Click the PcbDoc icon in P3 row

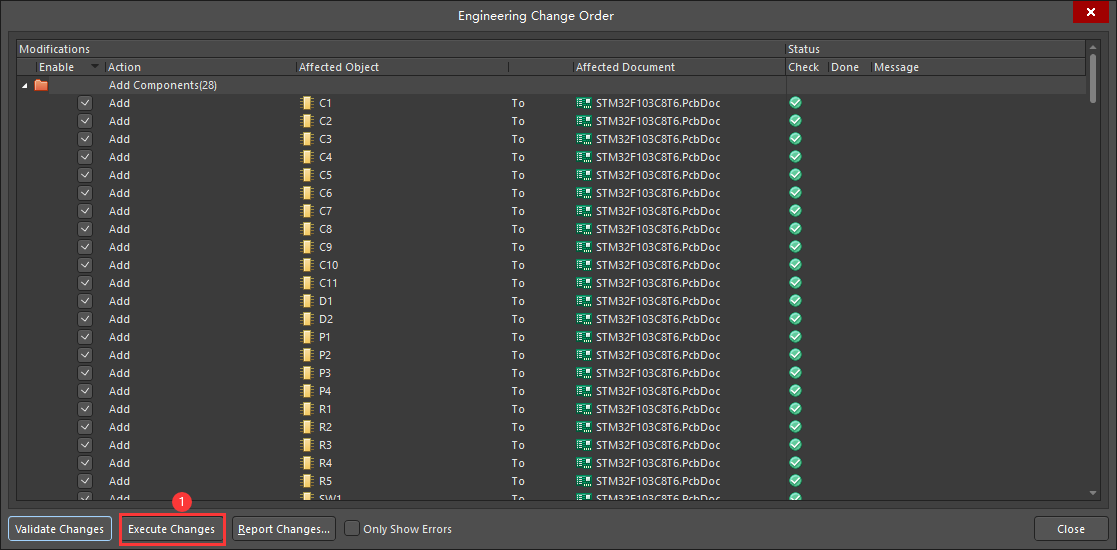pos(583,373)
